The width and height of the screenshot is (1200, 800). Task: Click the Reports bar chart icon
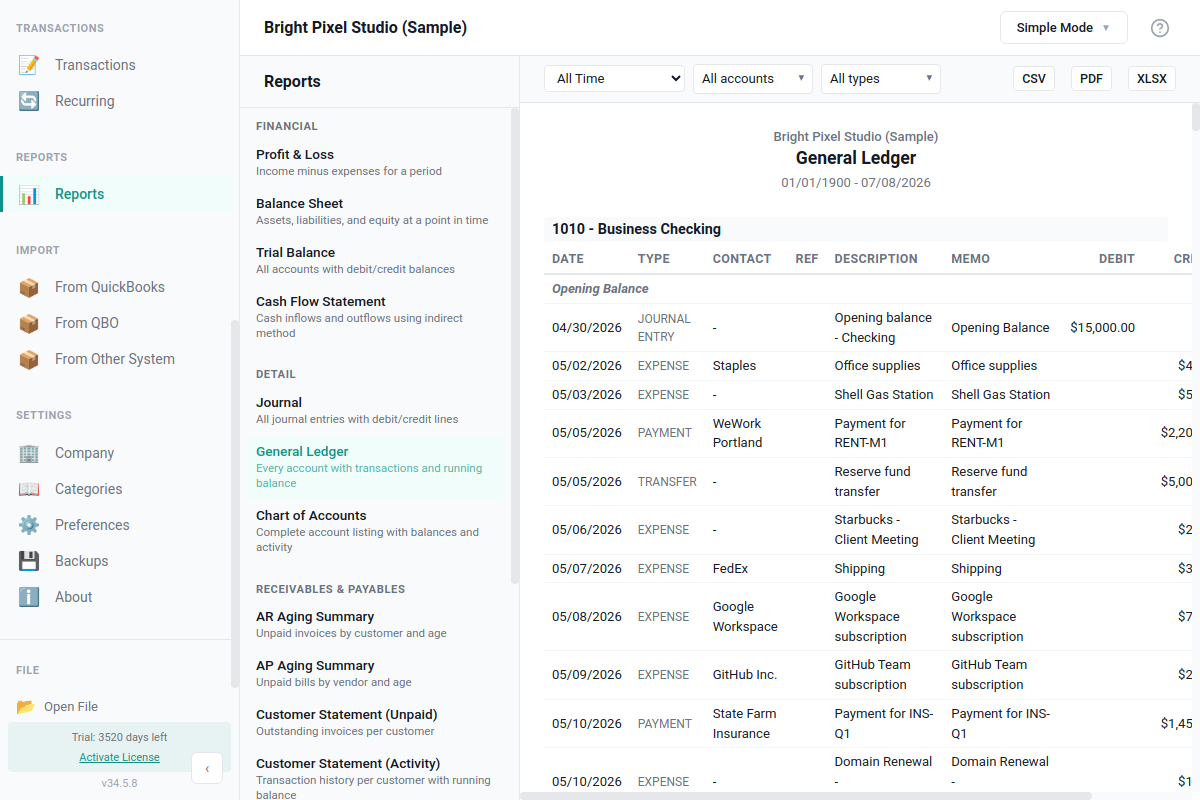(x=29, y=195)
